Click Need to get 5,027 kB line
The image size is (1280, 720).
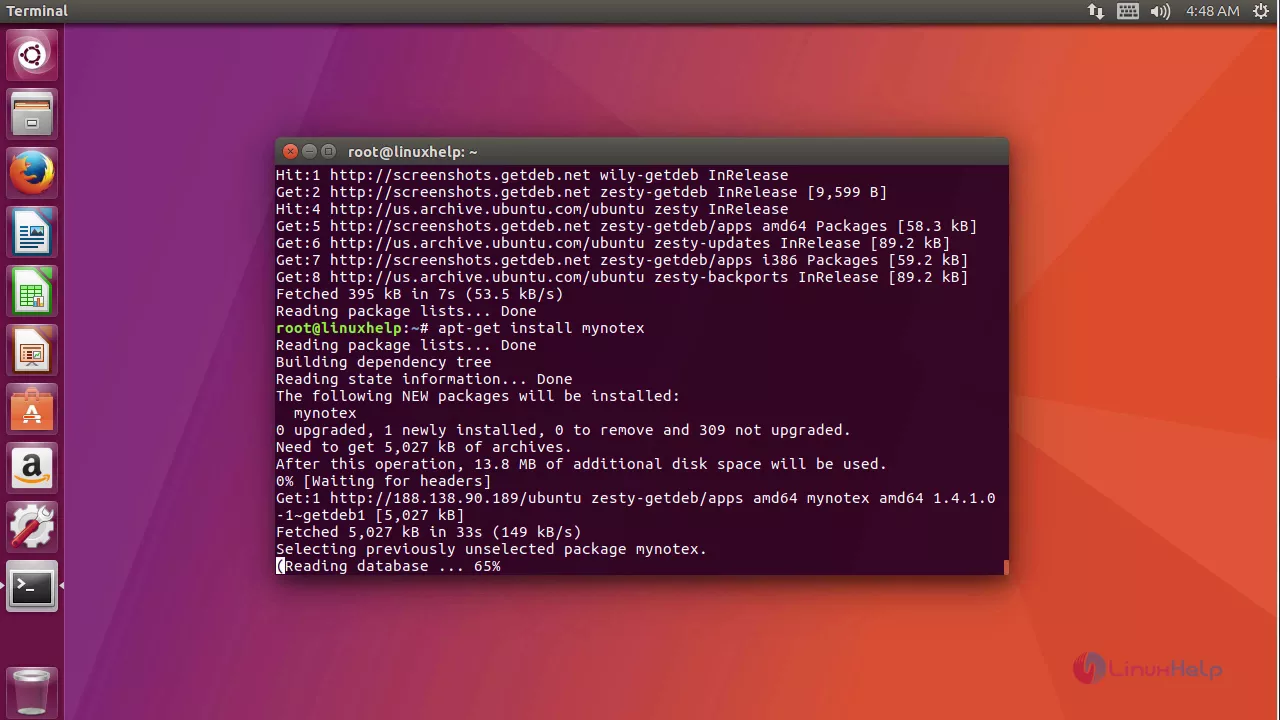click(x=424, y=447)
